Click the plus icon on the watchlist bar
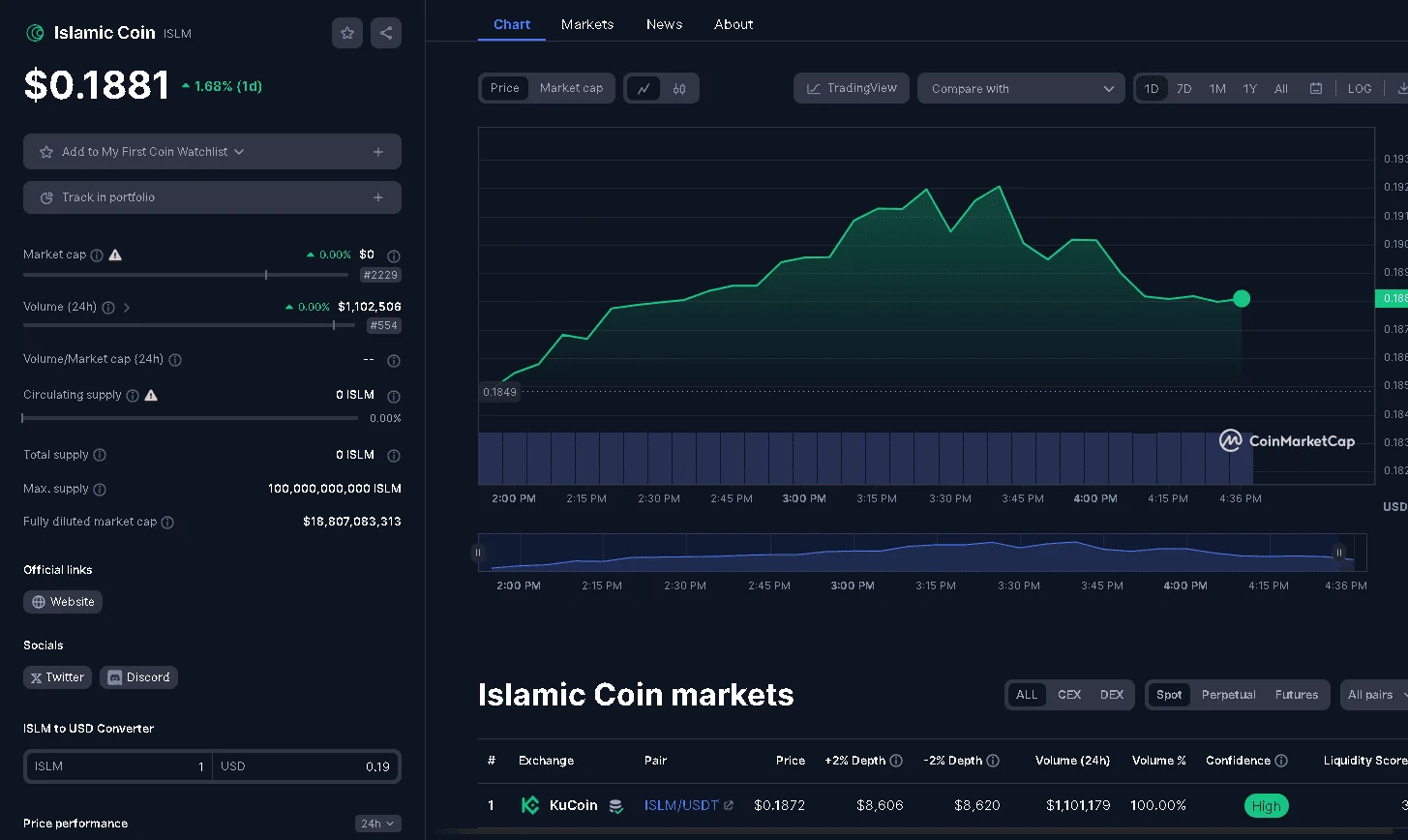 (378, 152)
